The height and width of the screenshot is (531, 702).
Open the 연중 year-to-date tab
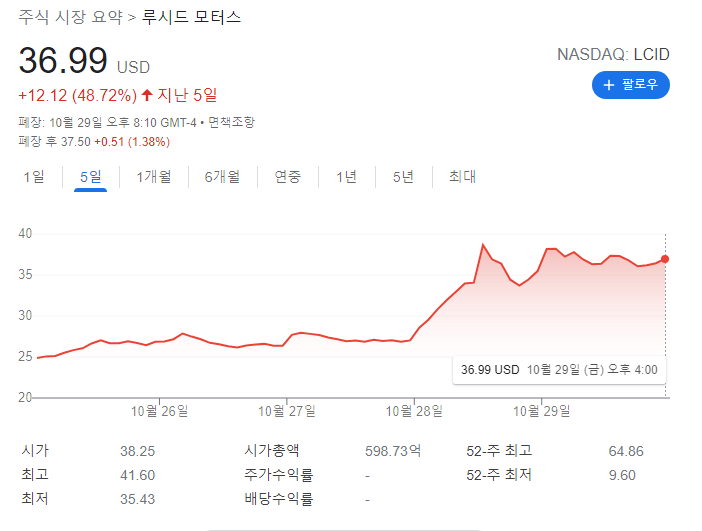287,177
